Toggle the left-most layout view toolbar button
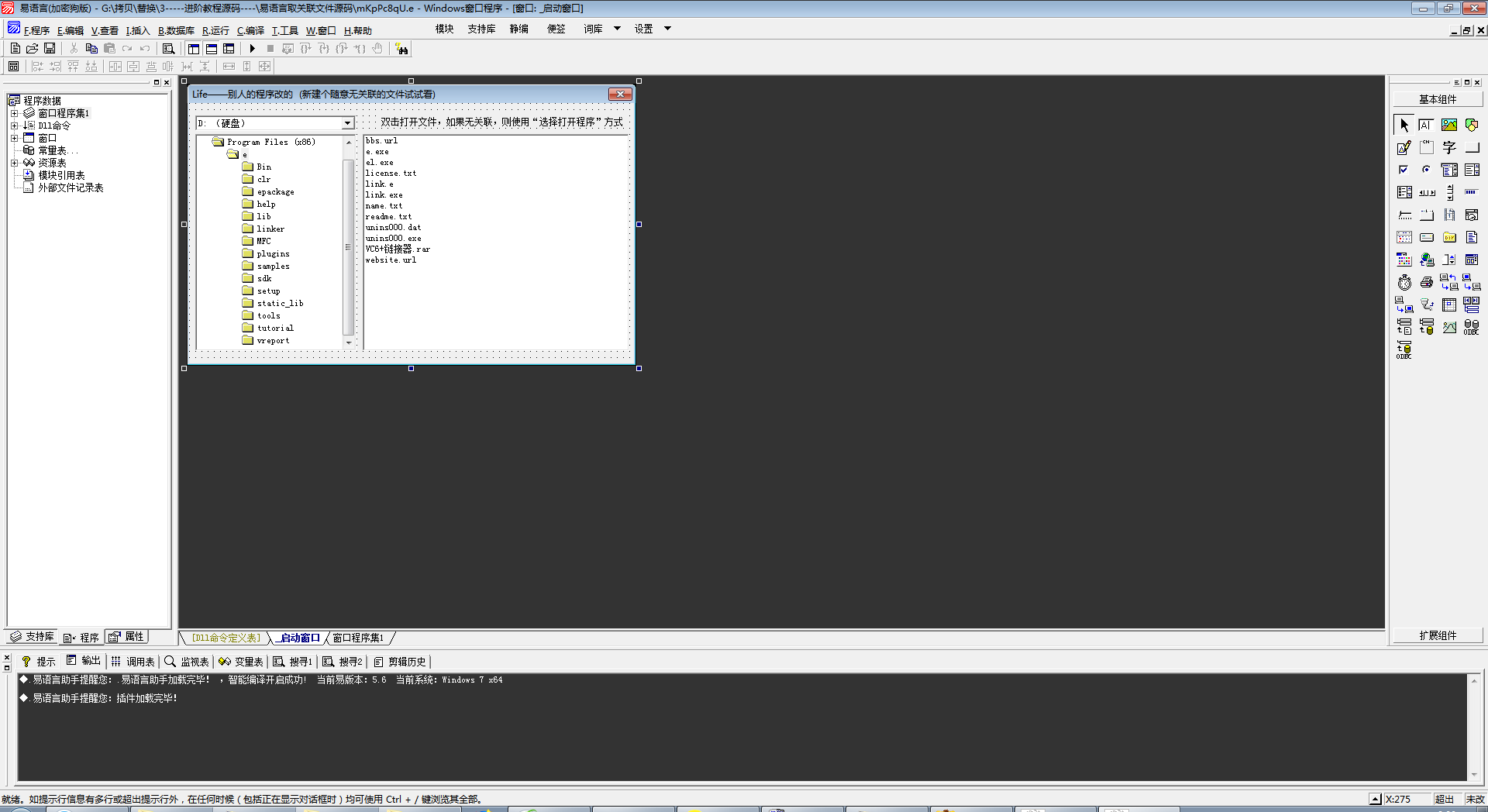The height and width of the screenshot is (812, 1488). 194,49
